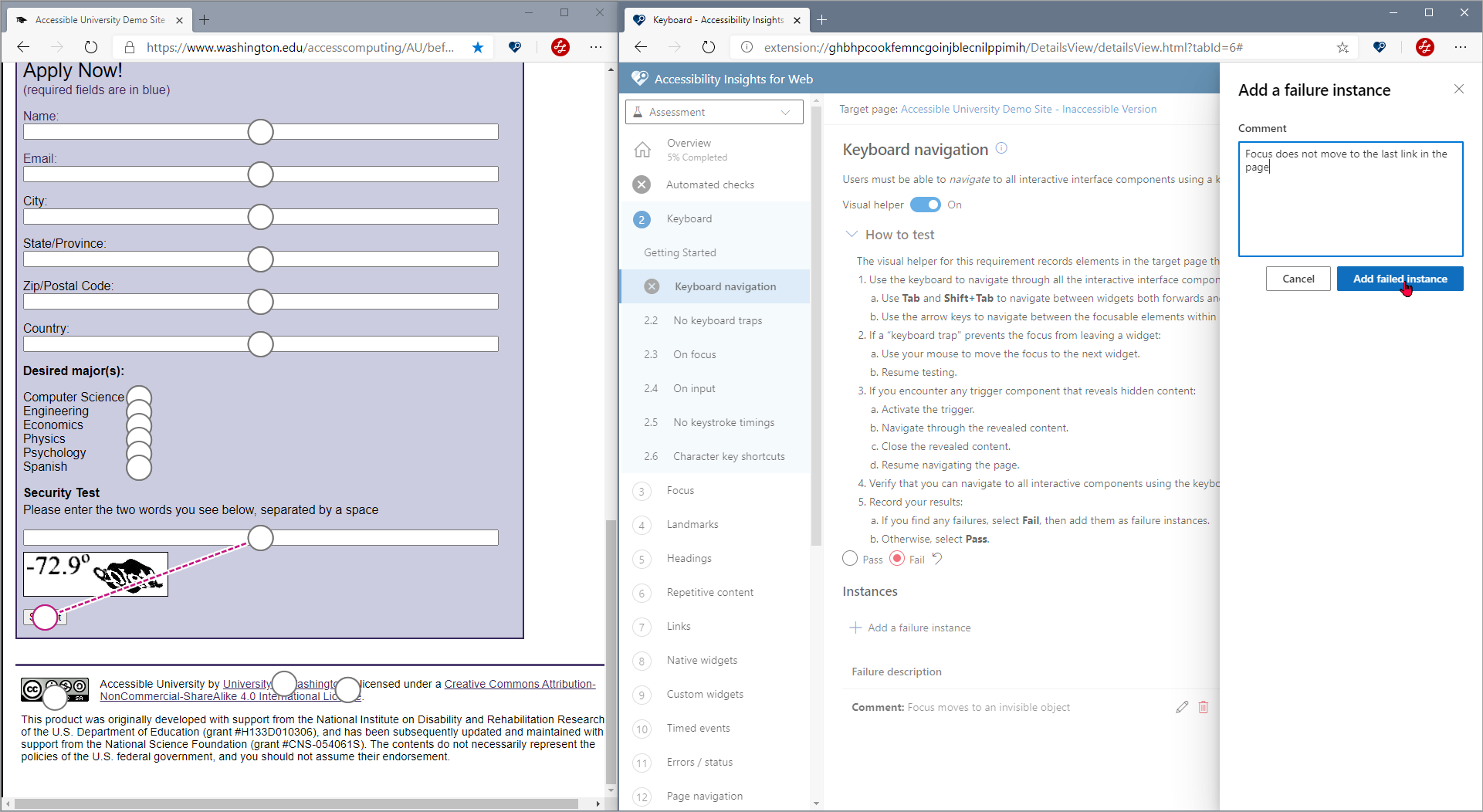Click Cancel in failure instance panel
Screen dimensions: 1483x812
pos(1298,279)
